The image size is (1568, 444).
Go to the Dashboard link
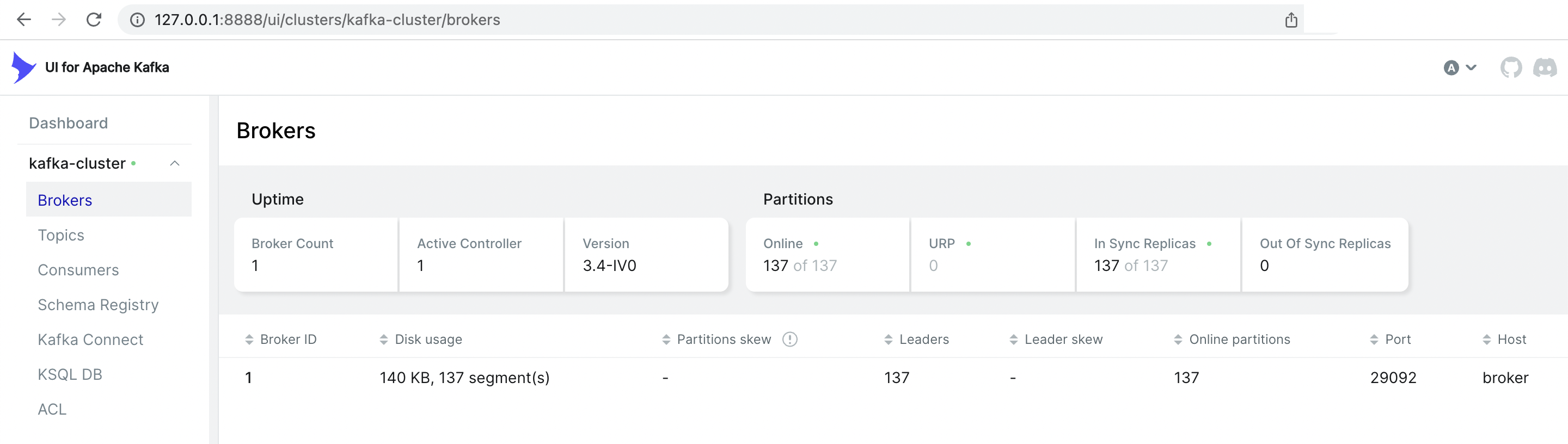pyautogui.click(x=68, y=124)
